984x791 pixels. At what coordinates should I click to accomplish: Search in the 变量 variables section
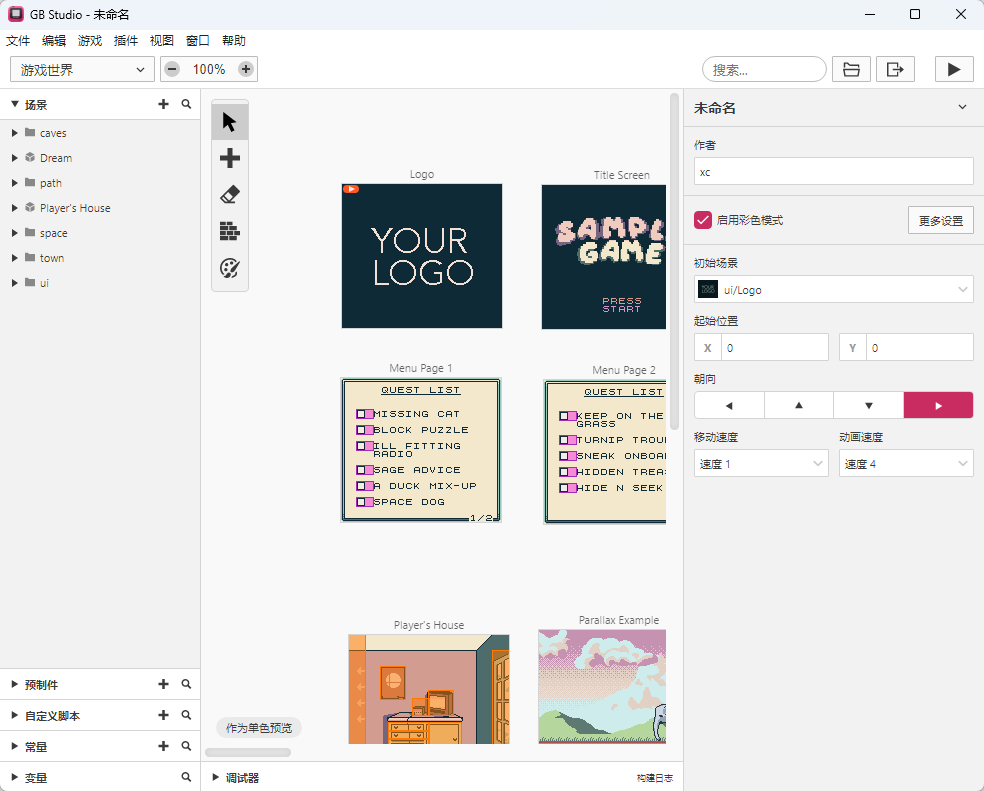coord(186,777)
